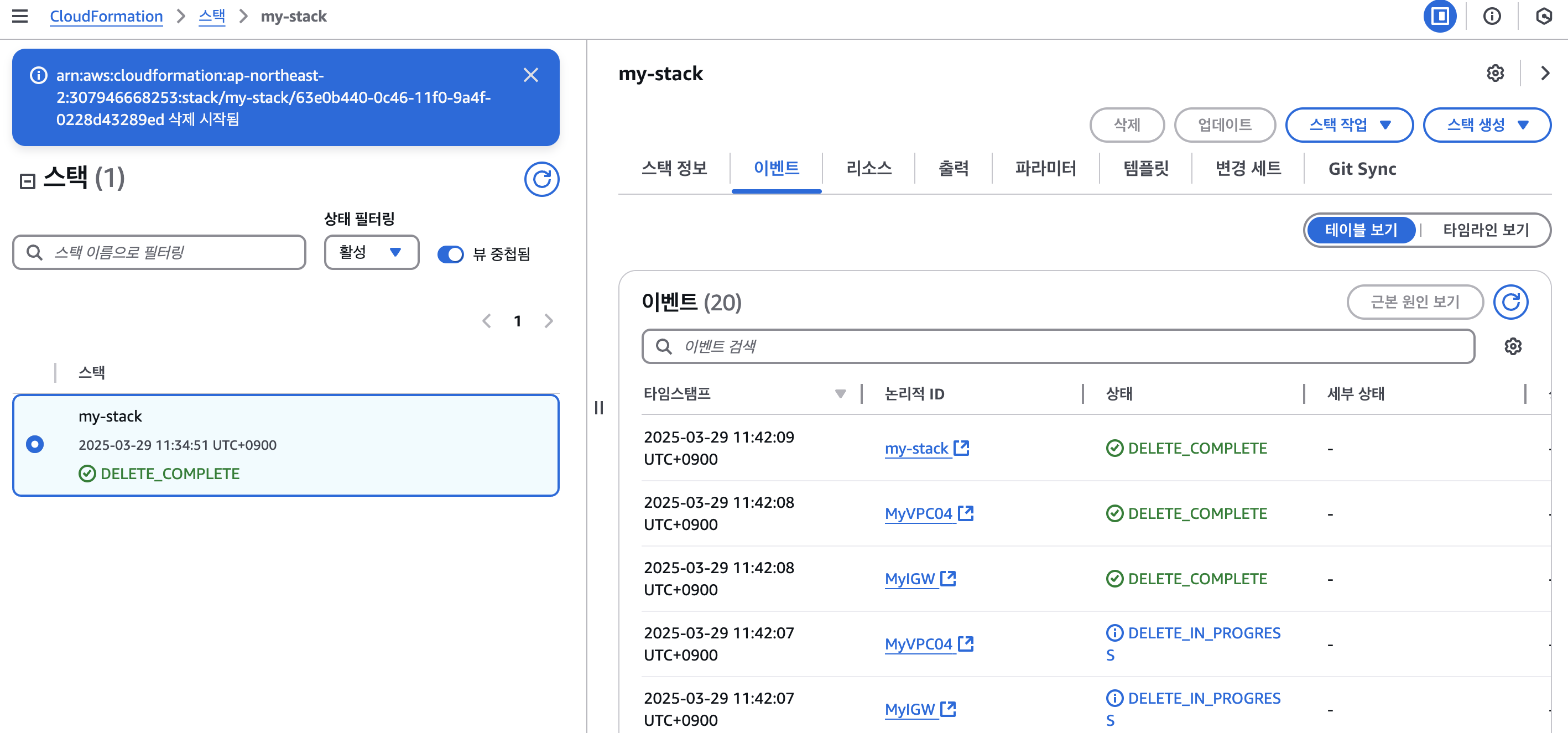
Task: Expand the 스택 작업 dropdown
Action: pyautogui.click(x=1349, y=125)
